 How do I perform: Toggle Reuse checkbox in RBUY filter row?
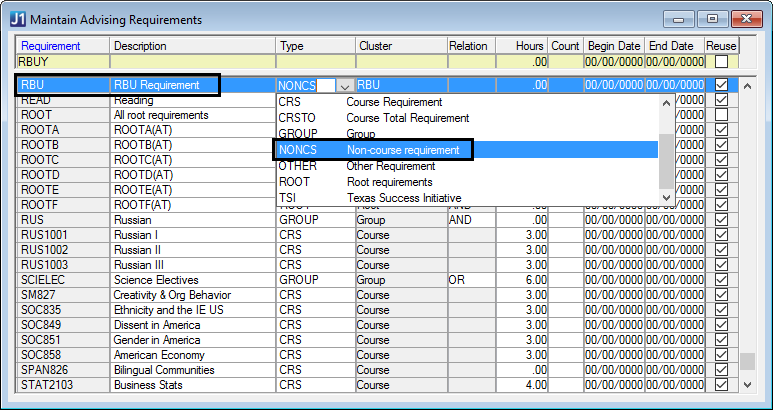tap(721, 62)
